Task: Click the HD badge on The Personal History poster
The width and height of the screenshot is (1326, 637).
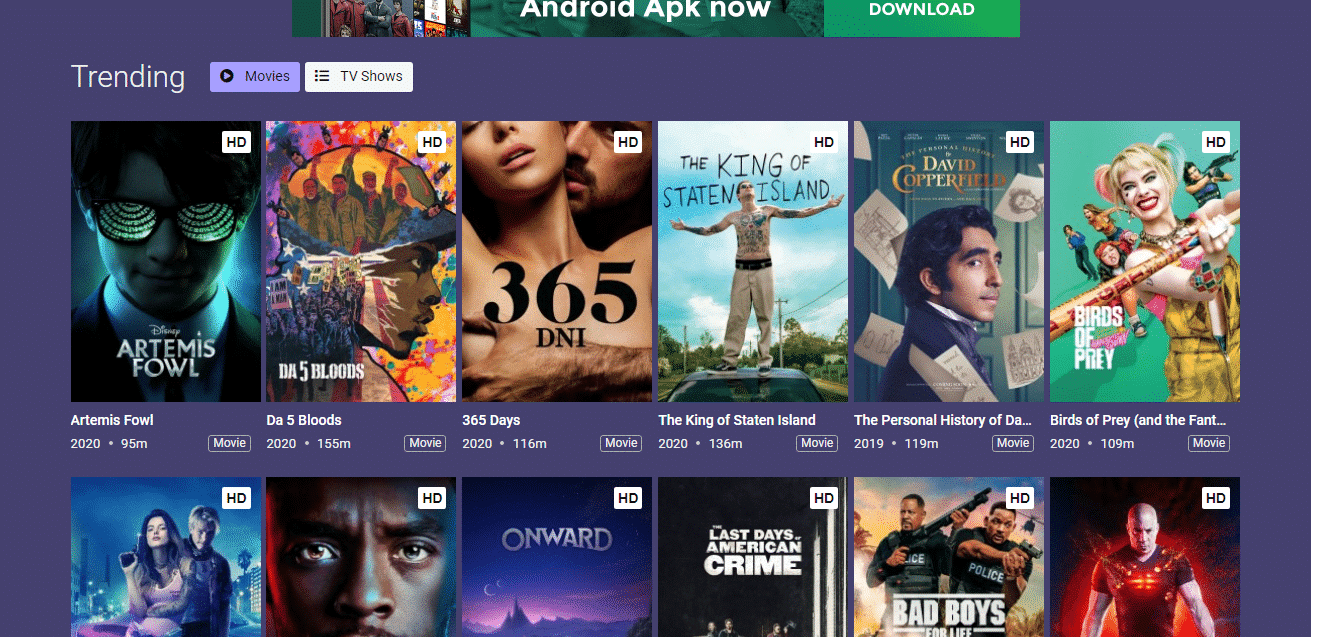Action: (x=1019, y=141)
